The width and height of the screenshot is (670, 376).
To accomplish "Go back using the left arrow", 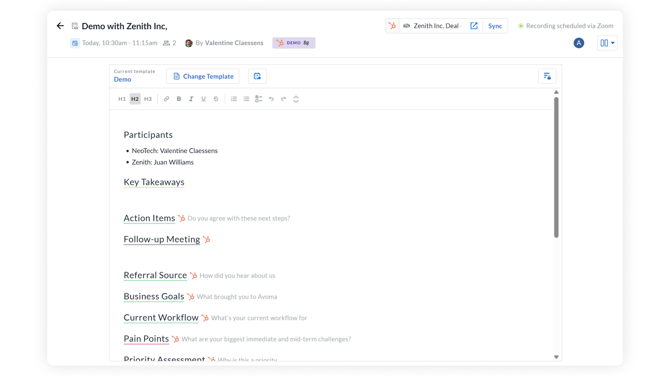I will 60,26.
